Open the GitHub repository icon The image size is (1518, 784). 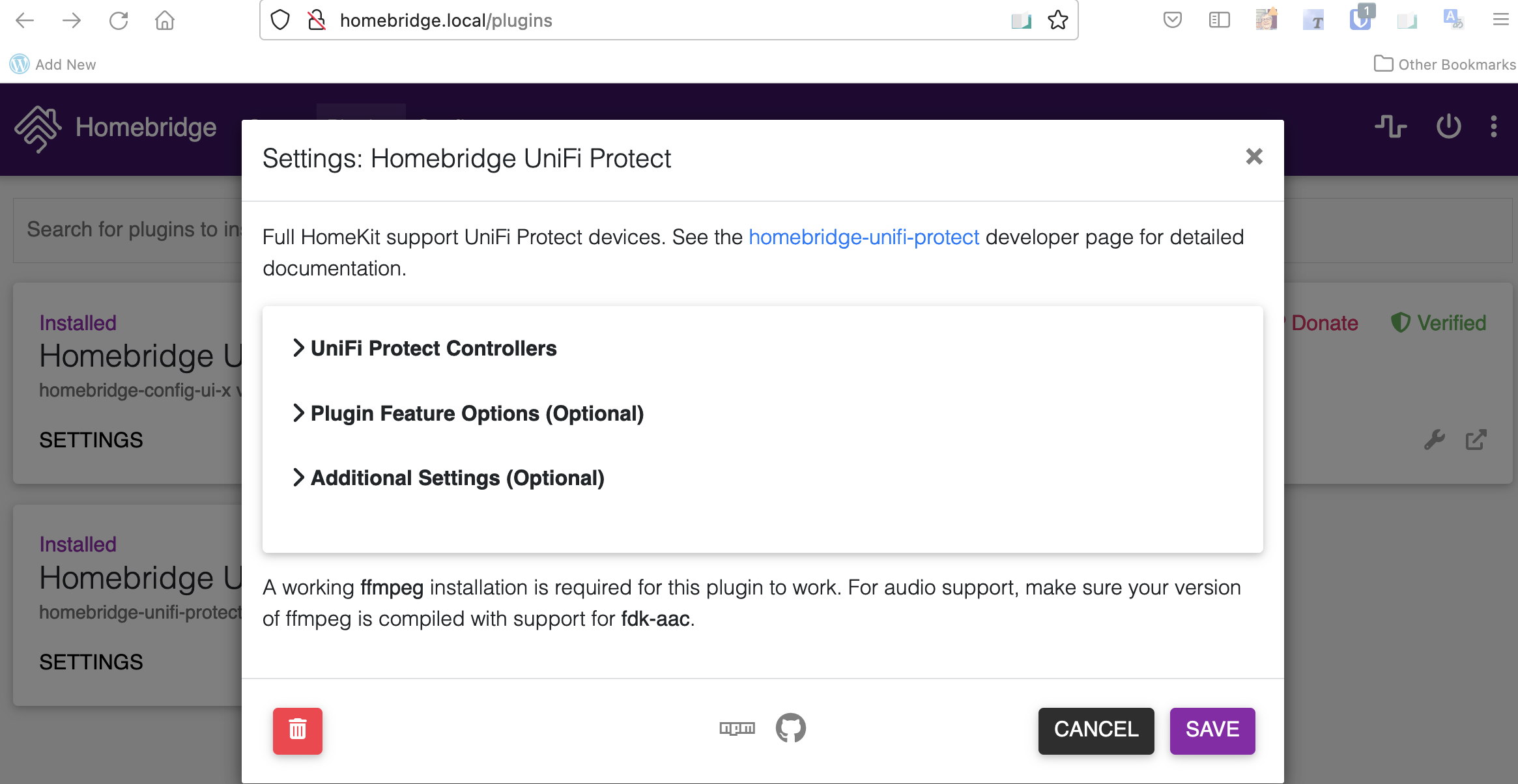790,728
